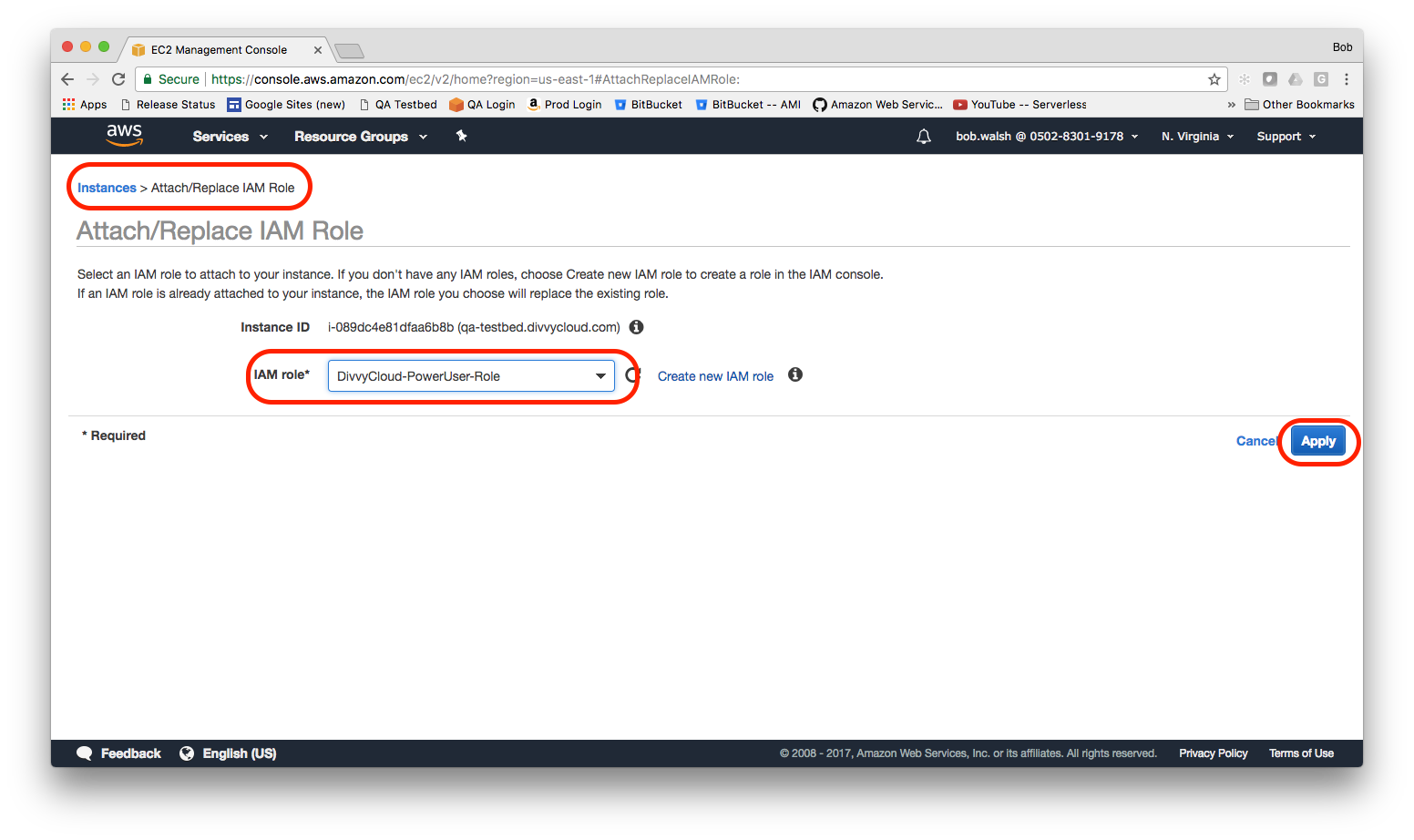Image resolution: width=1414 pixels, height=840 pixels.
Task: Click the Apply button
Action: [x=1318, y=441]
